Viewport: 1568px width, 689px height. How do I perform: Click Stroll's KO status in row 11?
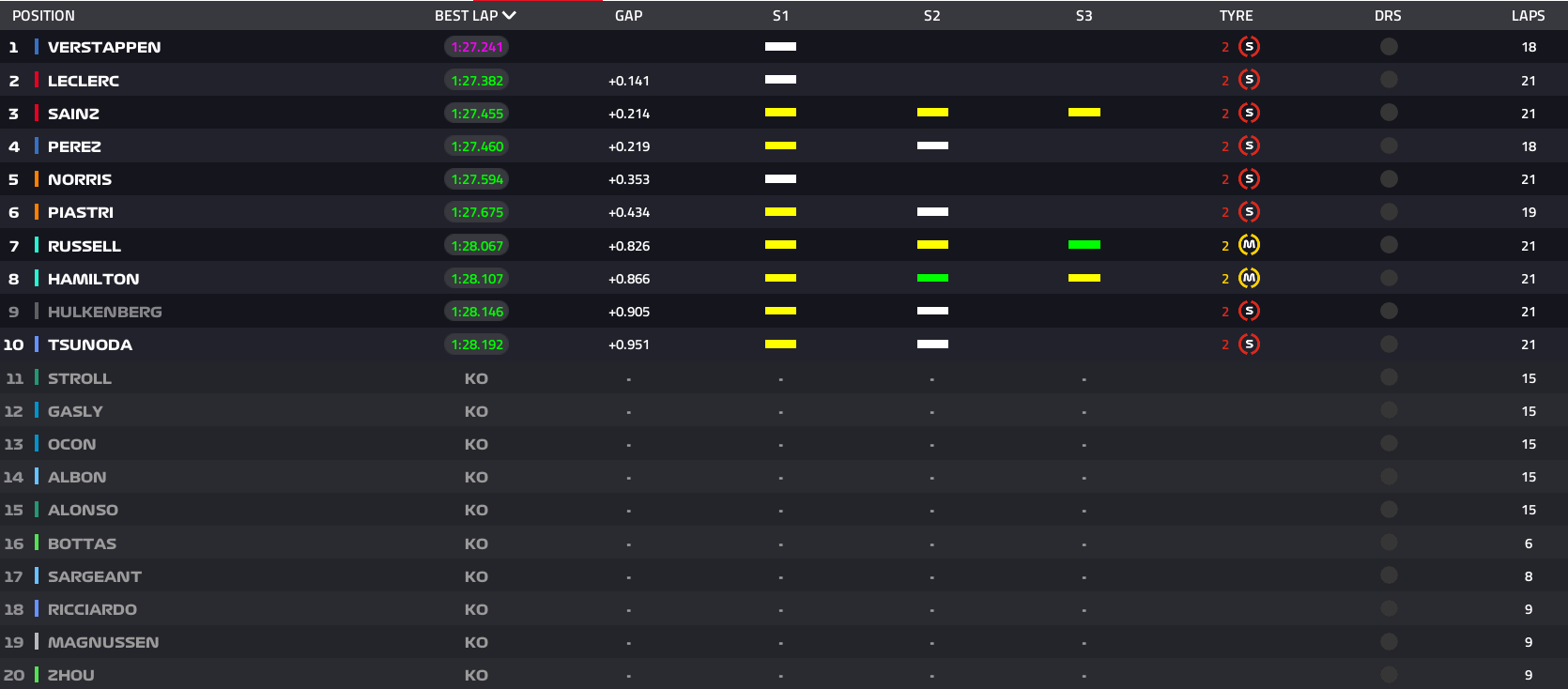tap(476, 378)
